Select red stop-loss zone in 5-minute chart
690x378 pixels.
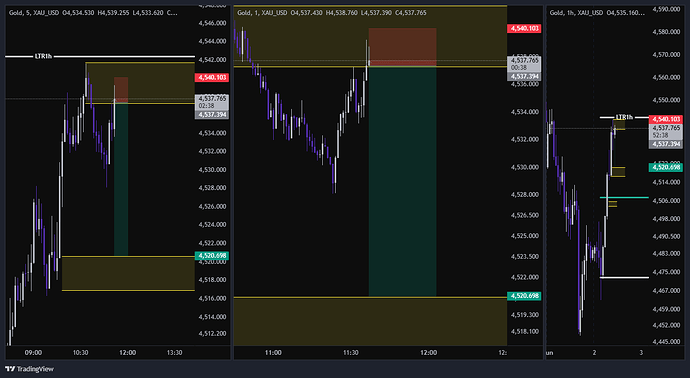(x=121, y=90)
